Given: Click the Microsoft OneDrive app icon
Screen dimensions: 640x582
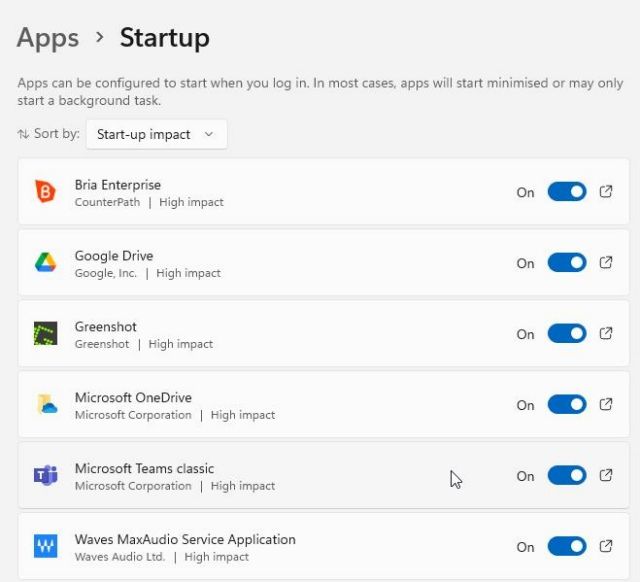Looking at the screenshot, I should (45, 405).
